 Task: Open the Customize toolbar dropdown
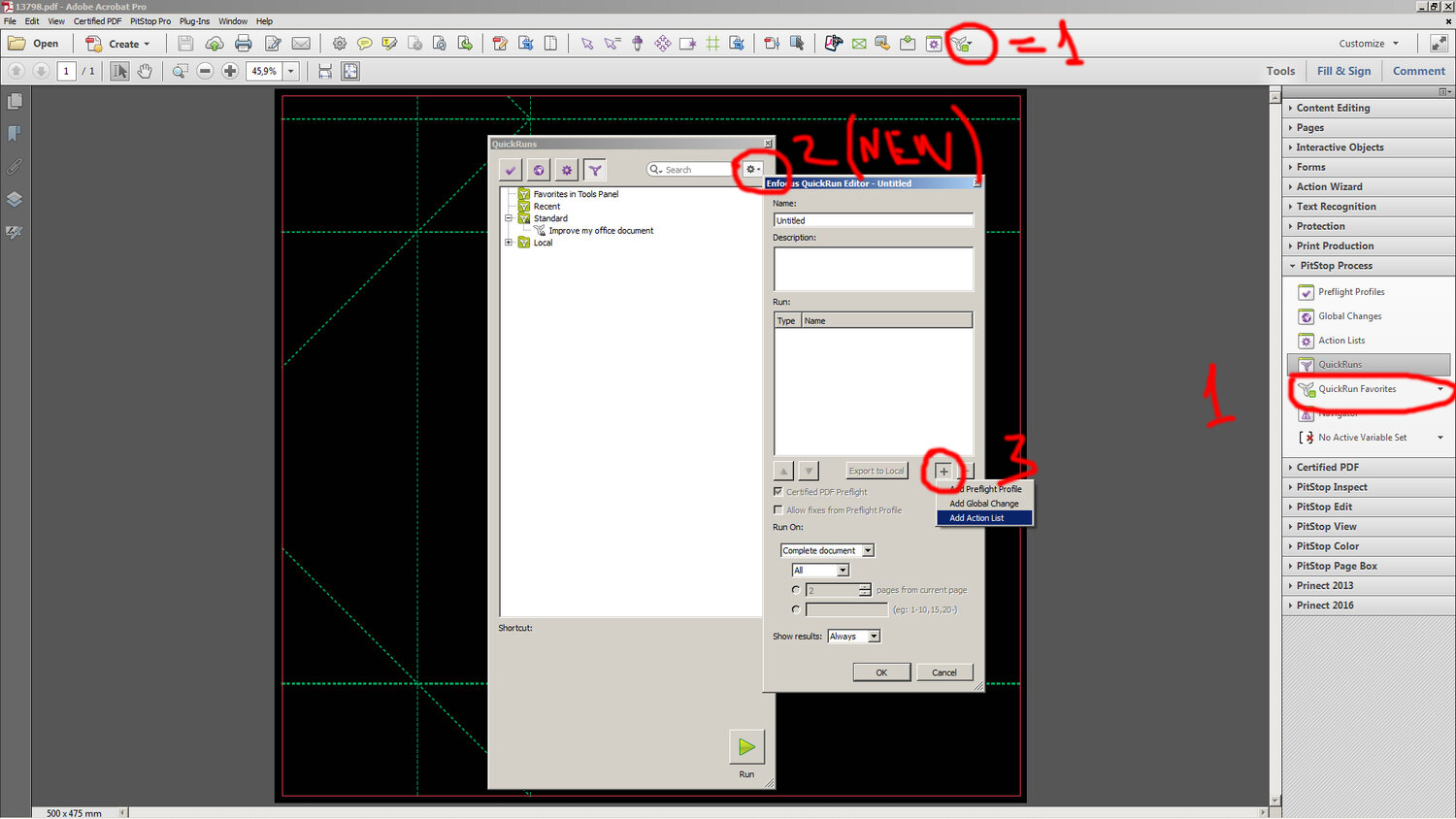1369,44
